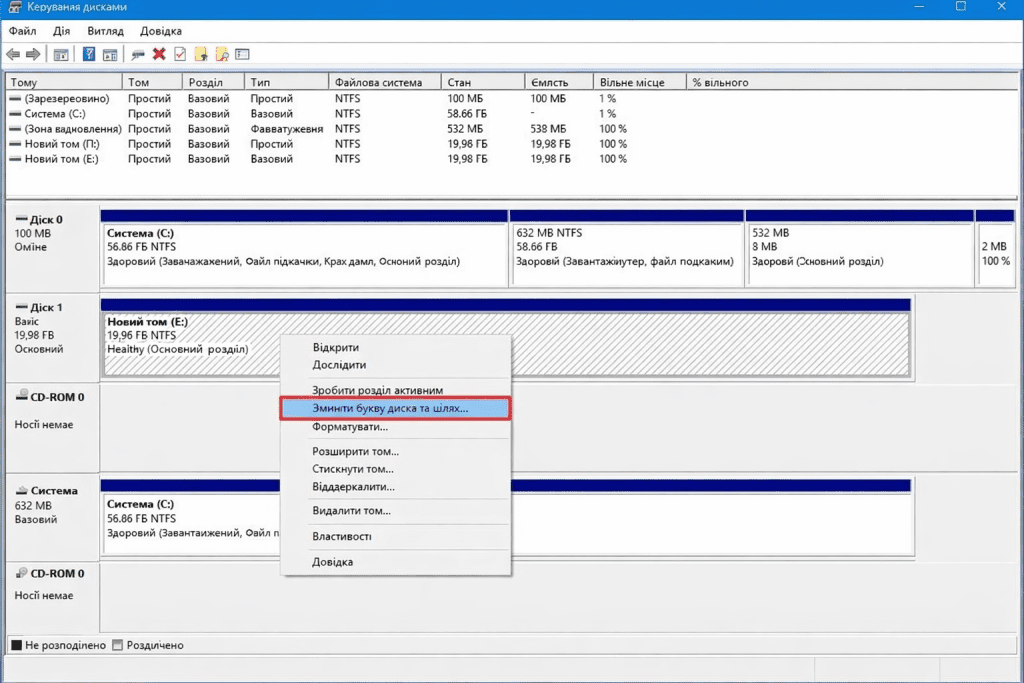Open the Вигляд menu

coord(105,31)
